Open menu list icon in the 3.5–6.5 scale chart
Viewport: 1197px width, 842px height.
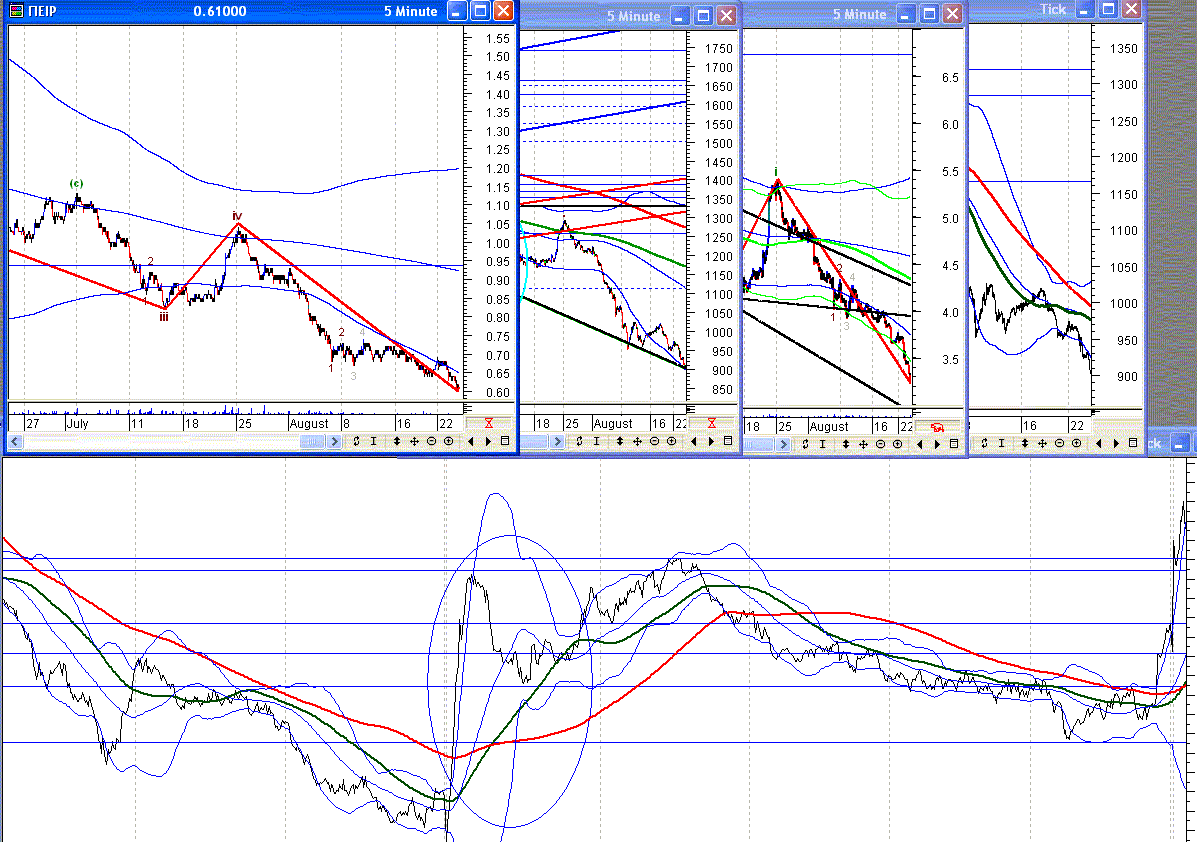pos(953,444)
